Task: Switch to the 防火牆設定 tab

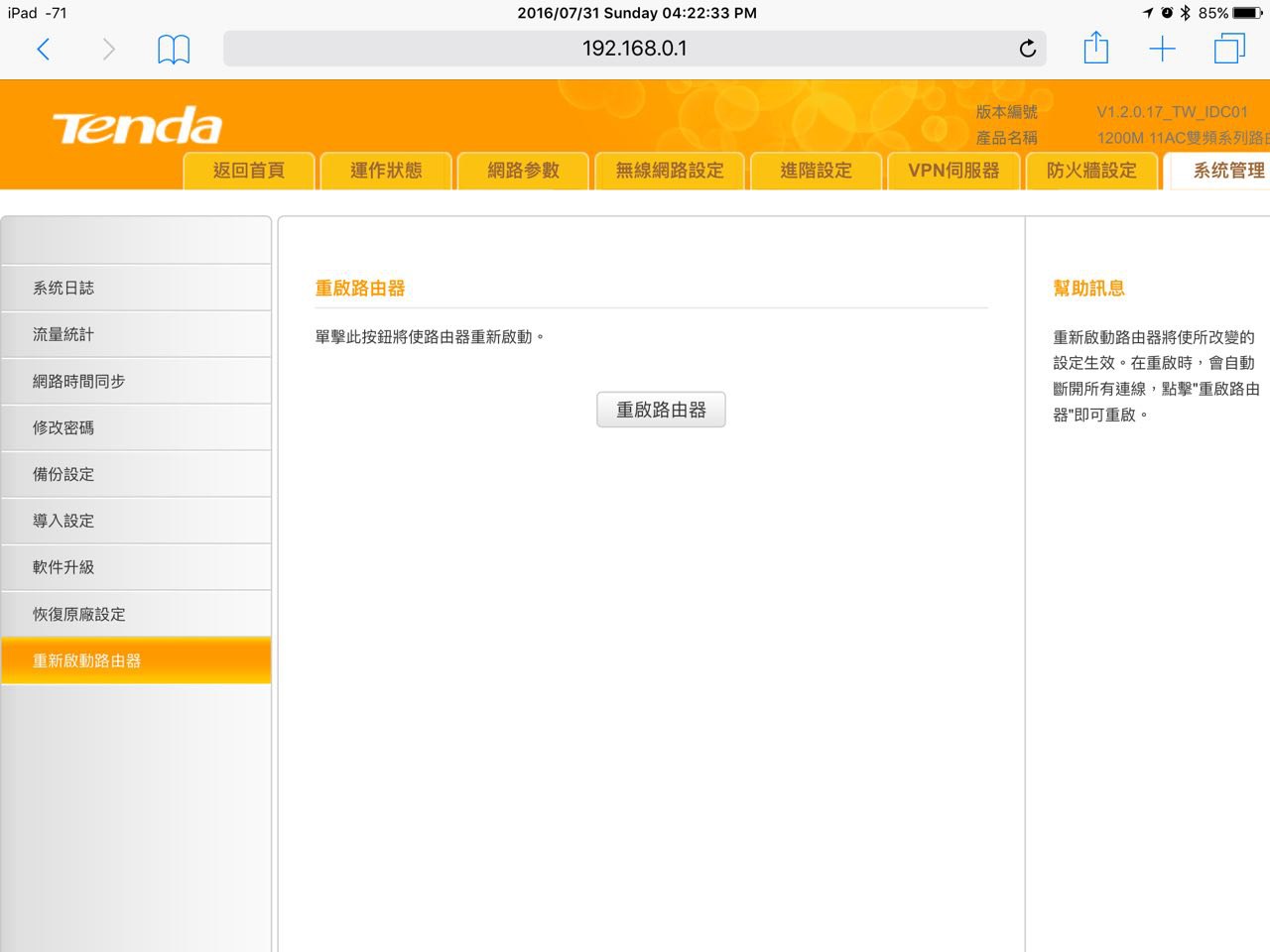Action: click(1091, 171)
